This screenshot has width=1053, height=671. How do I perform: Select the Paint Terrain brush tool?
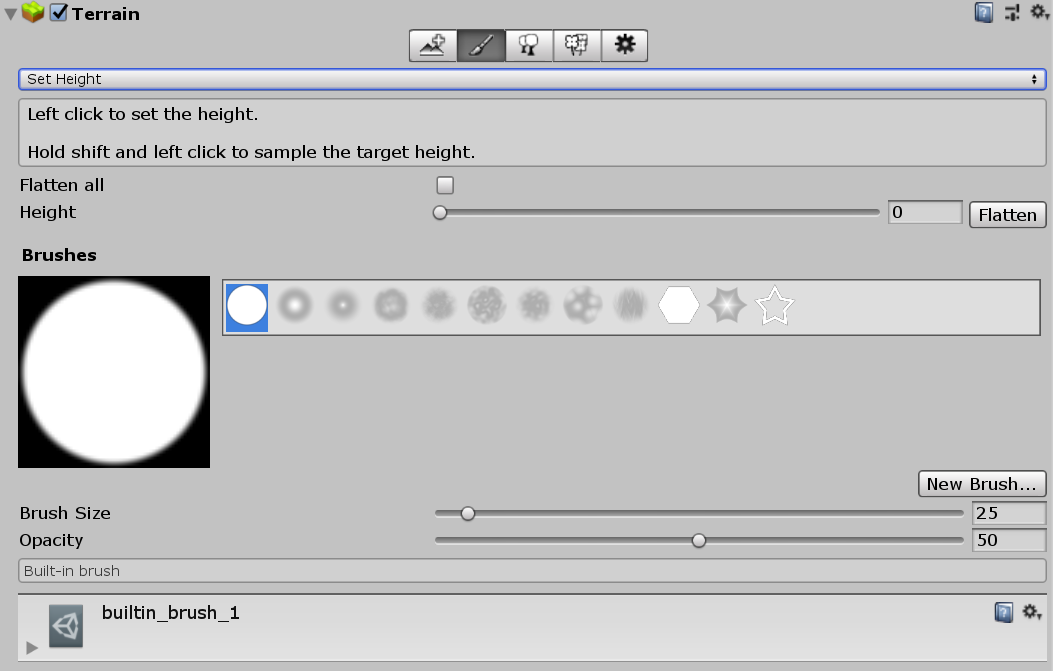(481, 46)
